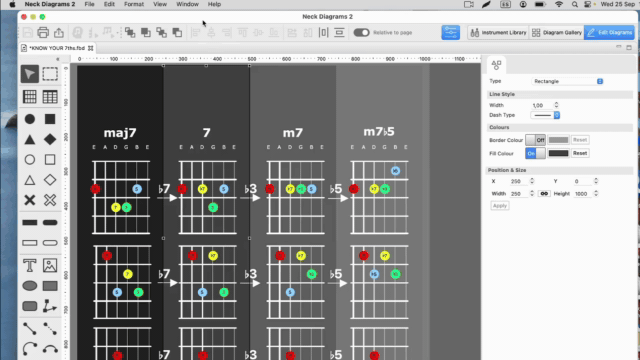Select the Text tool
Screen dimensions: 640x360
click(30, 266)
